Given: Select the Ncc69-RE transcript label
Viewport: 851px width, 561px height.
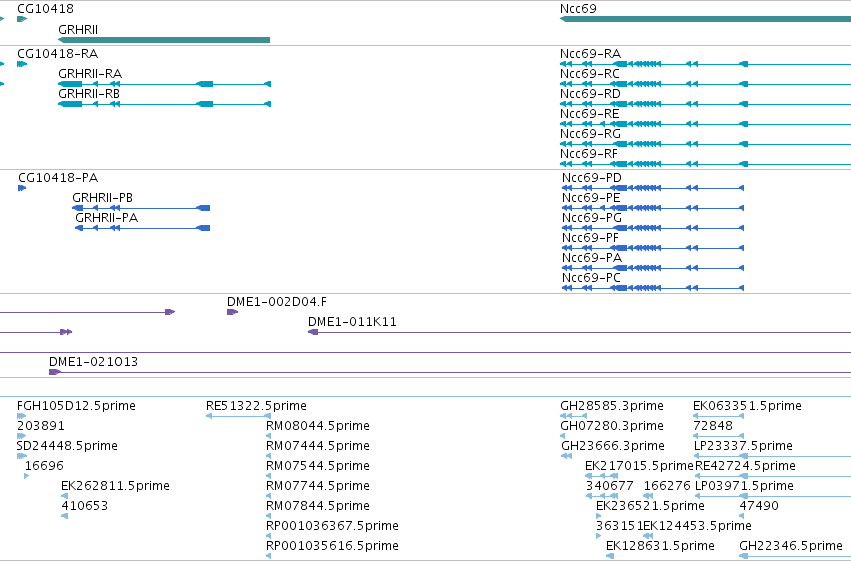Looking at the screenshot, I should [x=590, y=114].
